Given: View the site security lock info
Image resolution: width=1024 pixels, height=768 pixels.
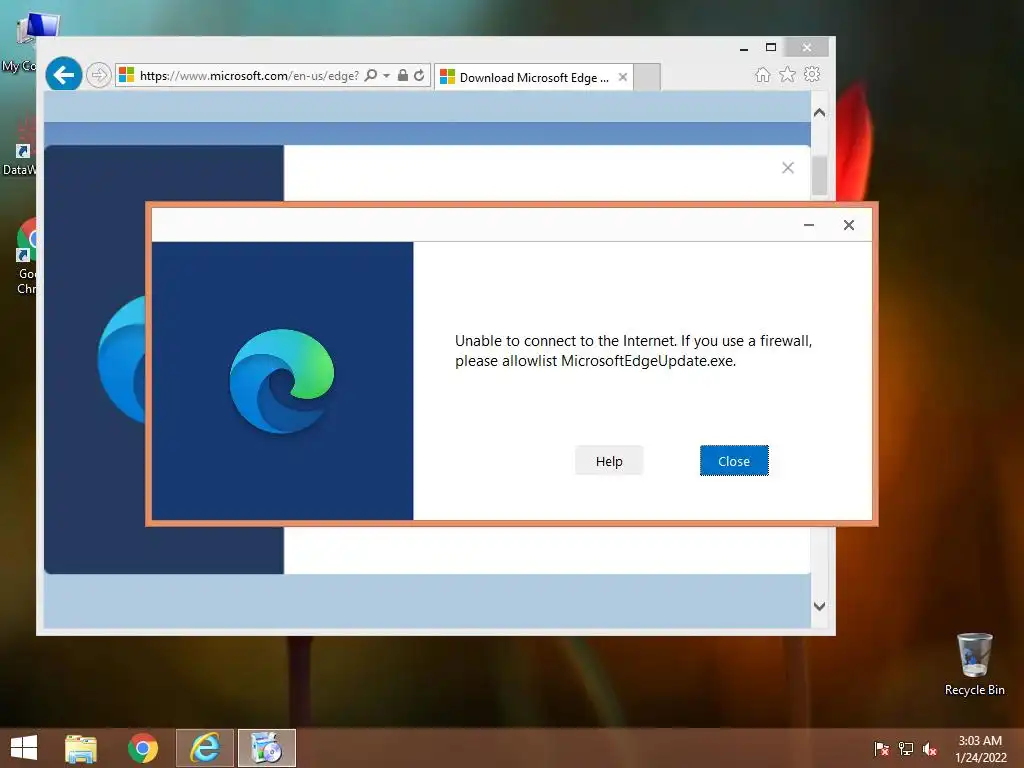Looking at the screenshot, I should coord(403,75).
